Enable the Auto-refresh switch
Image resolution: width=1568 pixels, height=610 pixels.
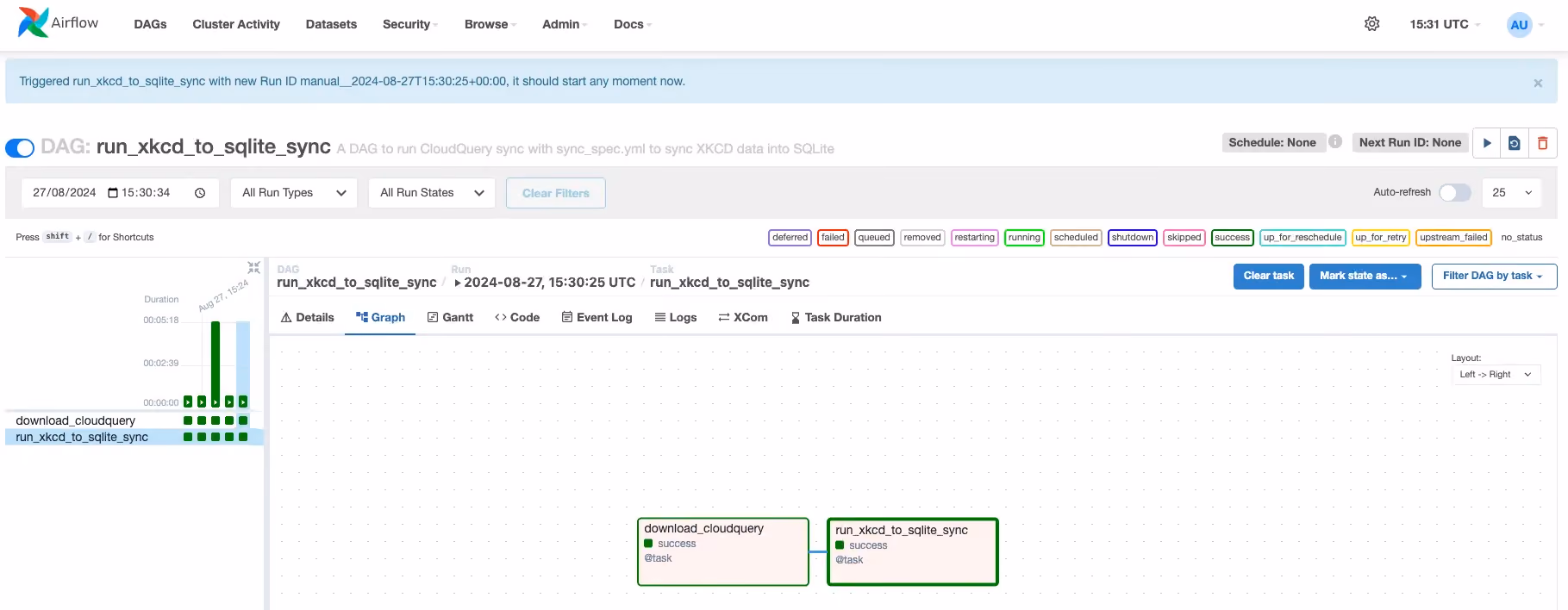(1455, 192)
